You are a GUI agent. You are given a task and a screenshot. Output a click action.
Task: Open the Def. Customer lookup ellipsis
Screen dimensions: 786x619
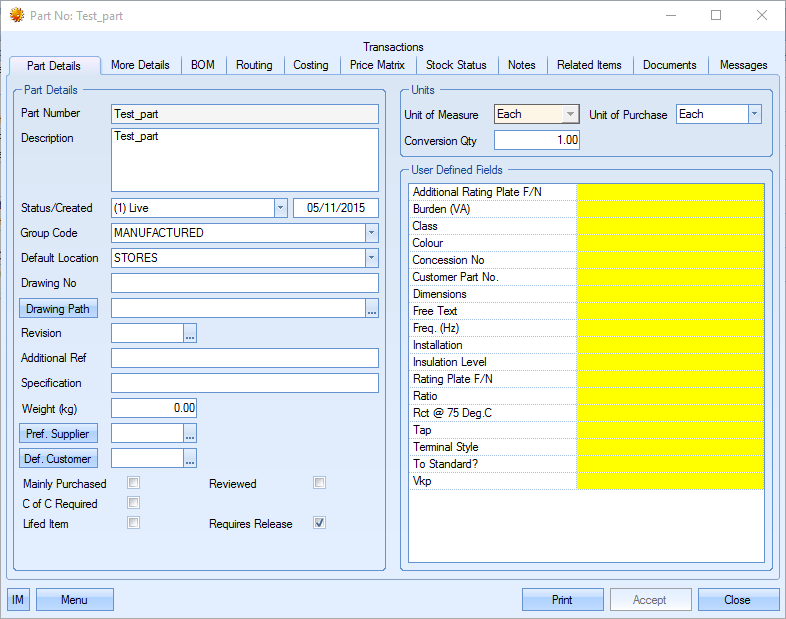point(190,459)
